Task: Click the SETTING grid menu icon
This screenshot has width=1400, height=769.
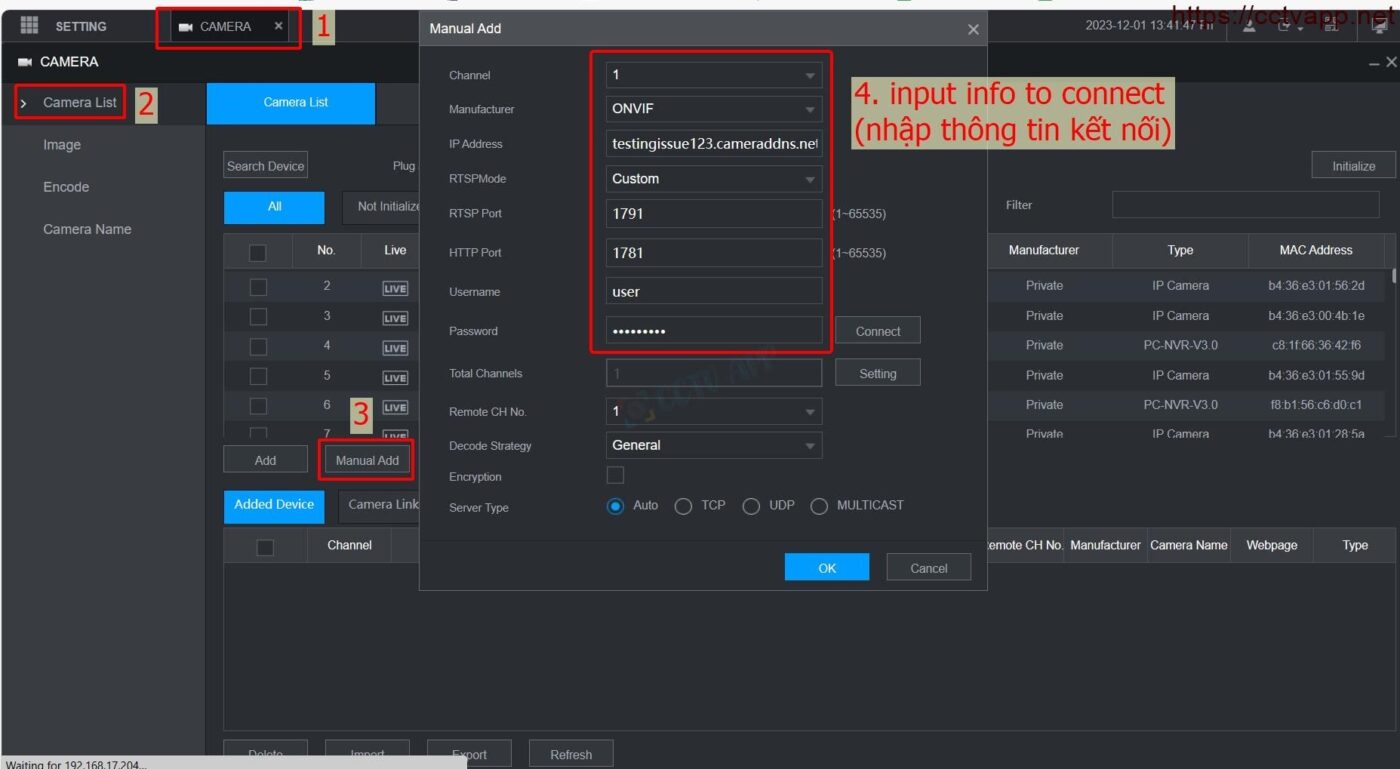Action: click(29, 26)
